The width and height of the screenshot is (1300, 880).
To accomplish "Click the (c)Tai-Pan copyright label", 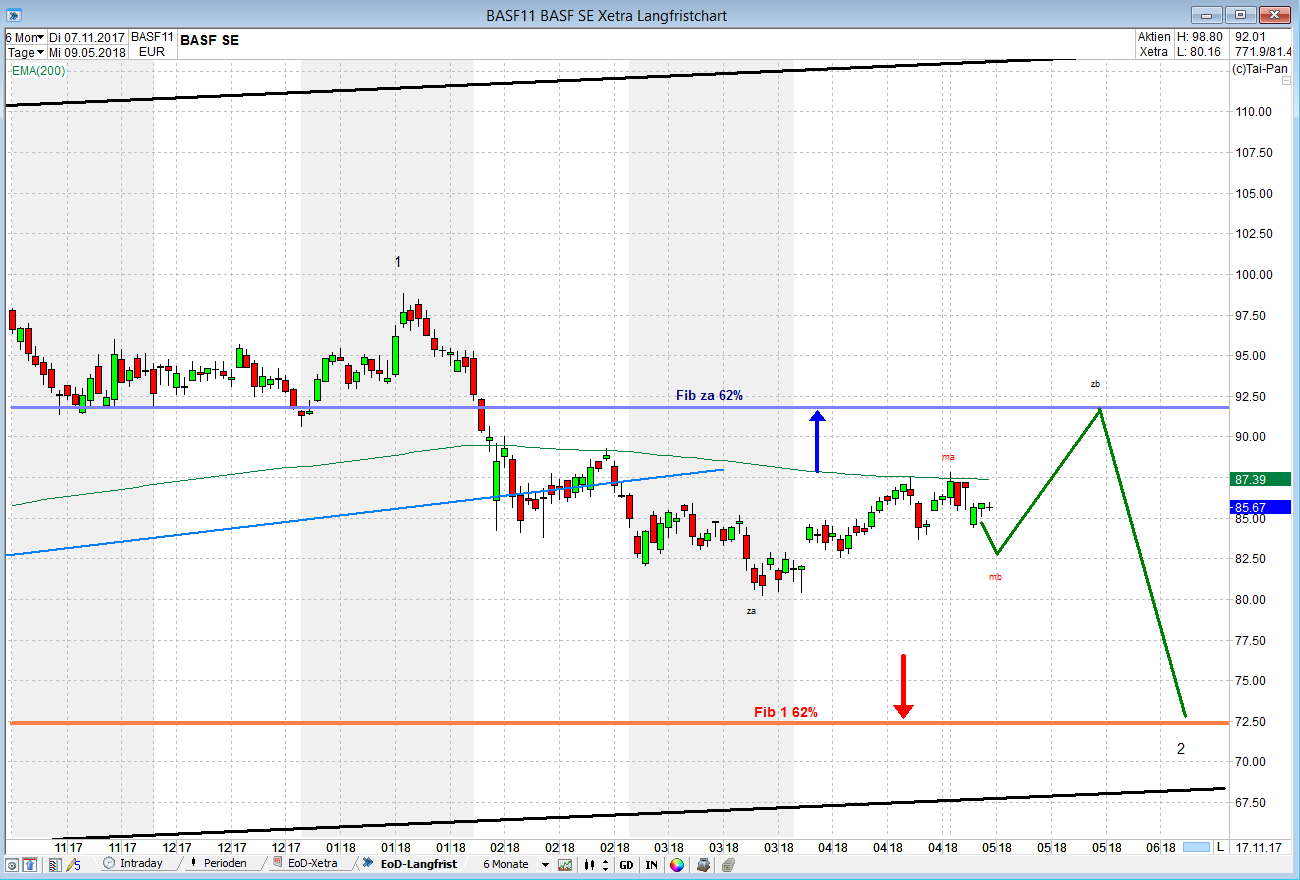I will click(x=1260, y=69).
